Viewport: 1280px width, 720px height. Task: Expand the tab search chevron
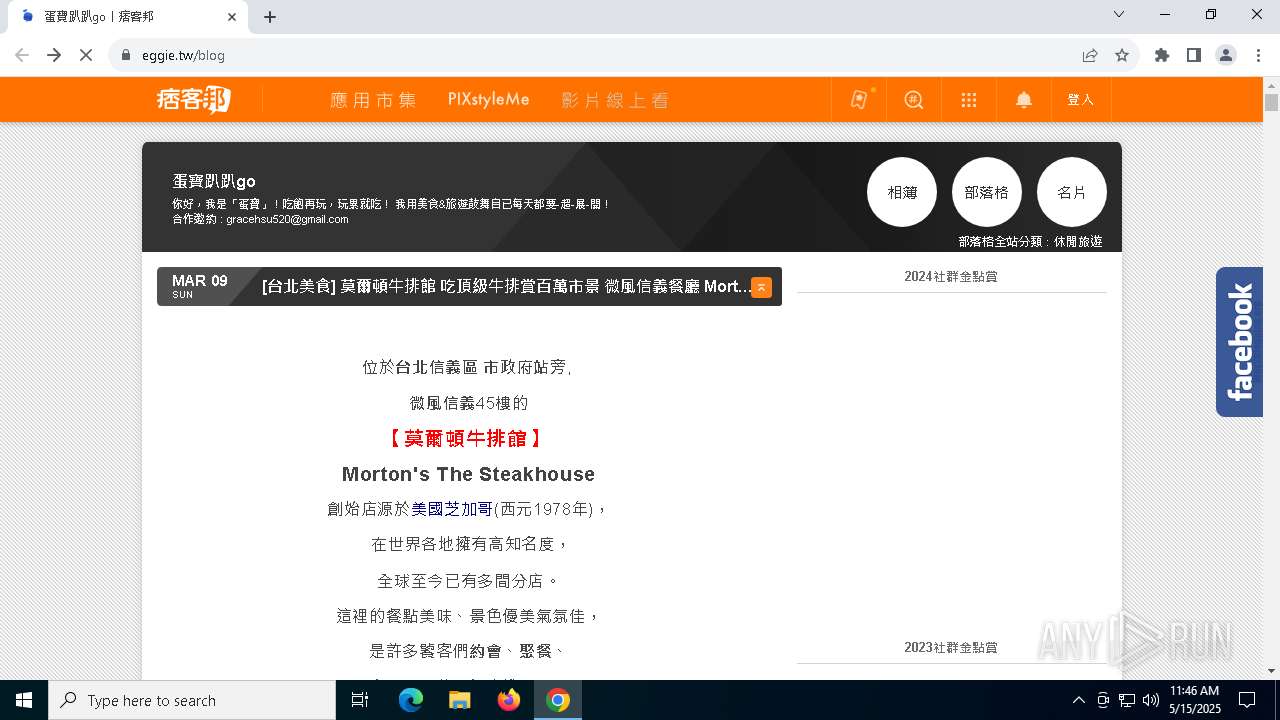coord(1119,14)
